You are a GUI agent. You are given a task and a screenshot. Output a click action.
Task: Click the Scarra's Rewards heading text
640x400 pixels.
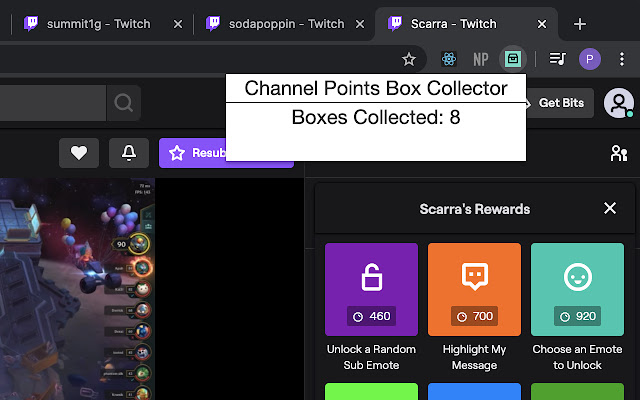click(x=474, y=209)
